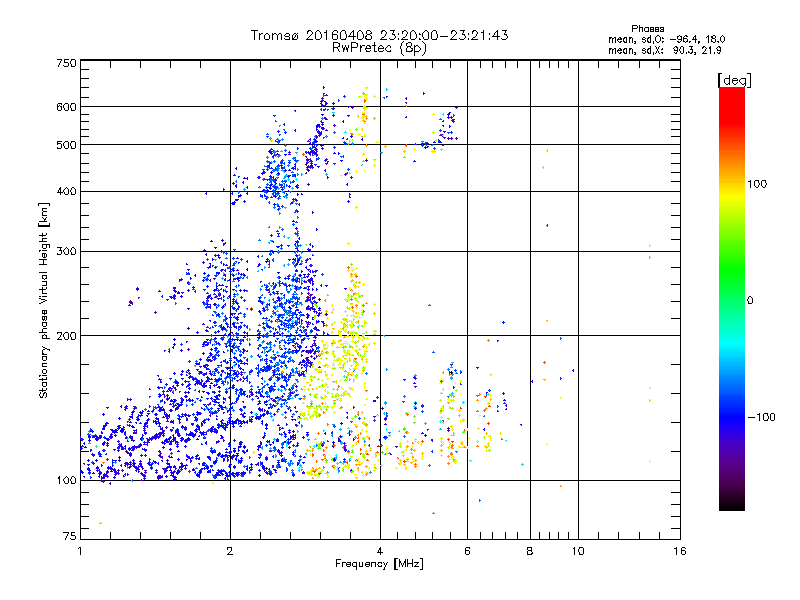Image resolution: width=800 pixels, height=600 pixels.
Task: Click the green zero-degree region of colorbar
Action: tap(732, 300)
